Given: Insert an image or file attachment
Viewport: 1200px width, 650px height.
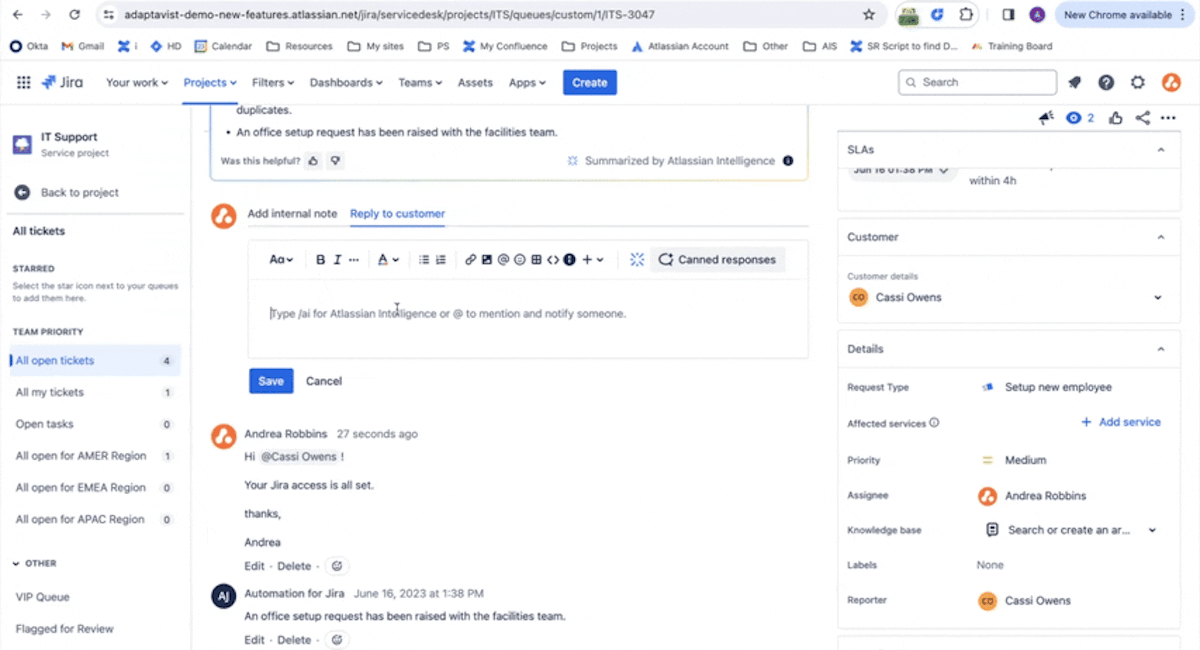Looking at the screenshot, I should pos(487,260).
